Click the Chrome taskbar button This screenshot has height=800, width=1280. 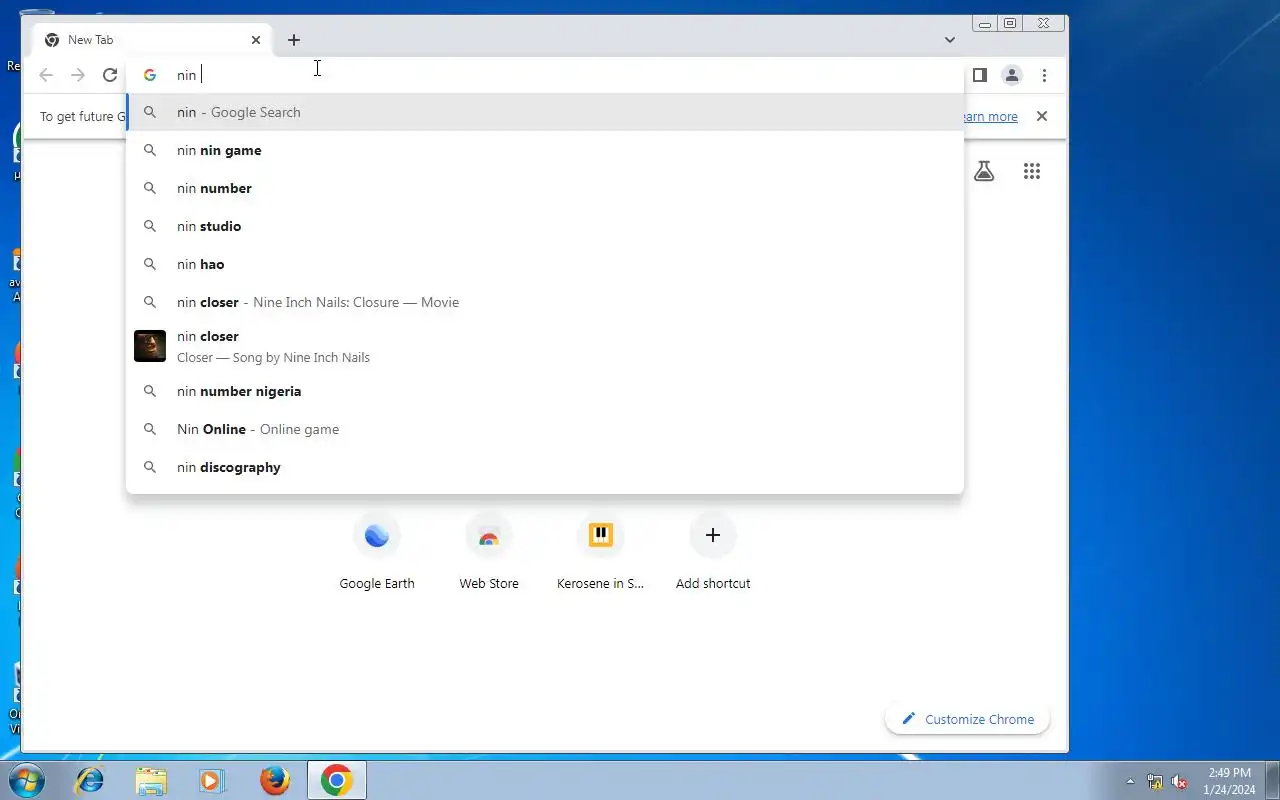(337, 780)
